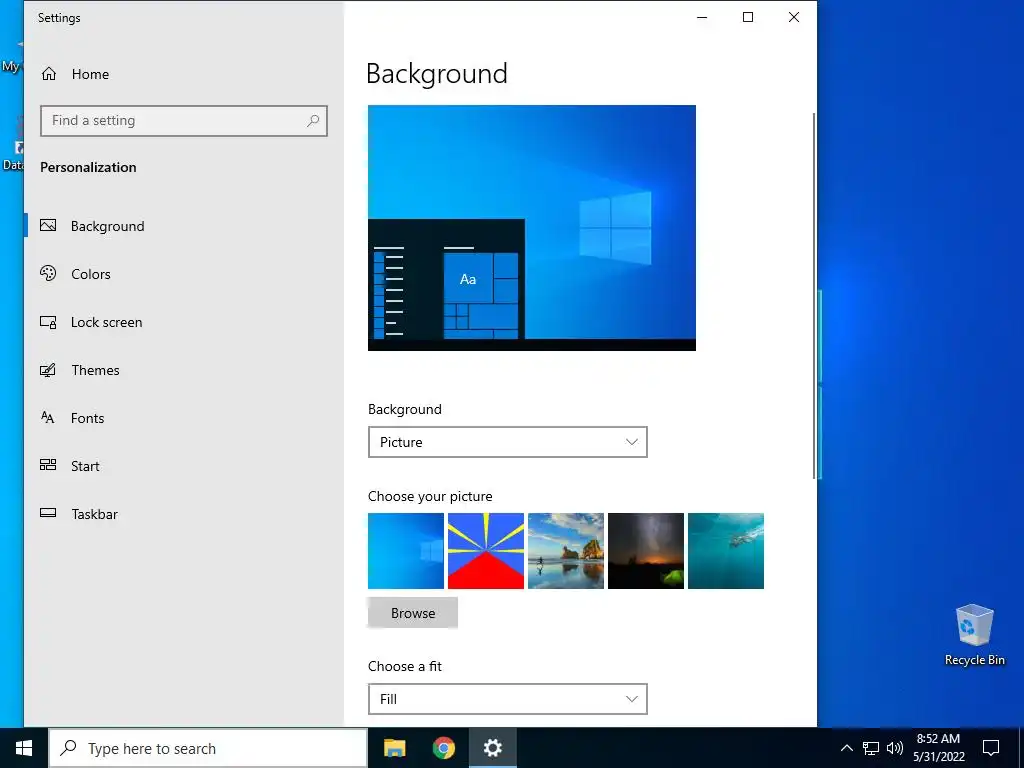Click the Type here to search box
Image resolution: width=1024 pixels, height=768 pixels.
click(208, 748)
